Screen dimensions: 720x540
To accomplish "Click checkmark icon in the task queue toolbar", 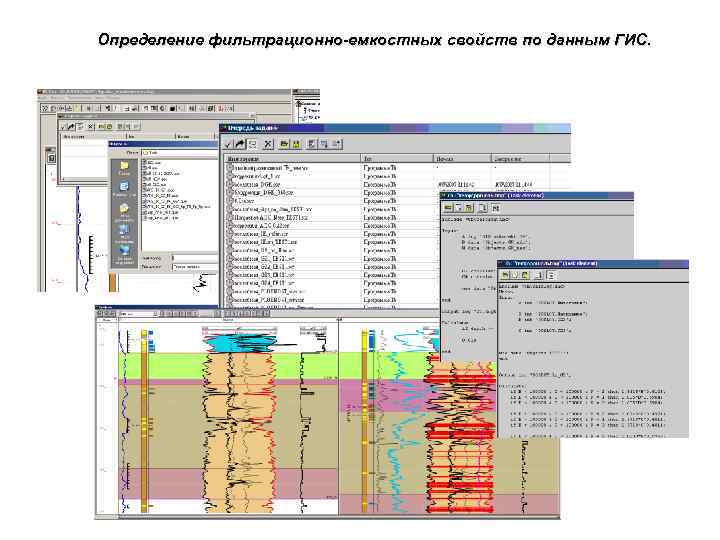I will [228, 144].
